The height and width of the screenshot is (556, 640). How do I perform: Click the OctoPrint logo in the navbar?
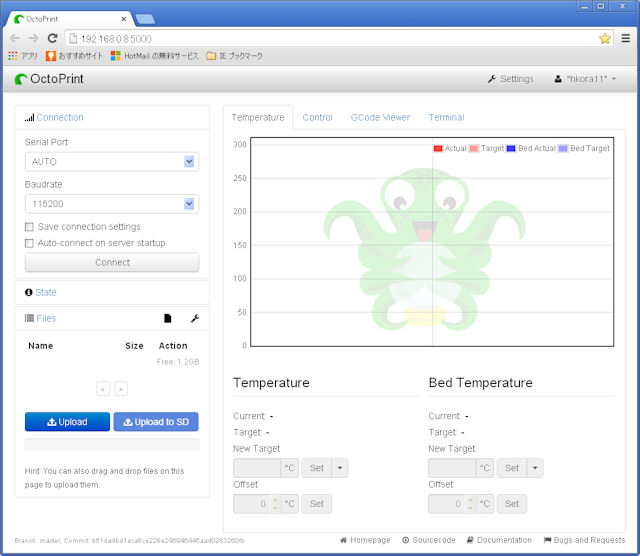coord(49,79)
